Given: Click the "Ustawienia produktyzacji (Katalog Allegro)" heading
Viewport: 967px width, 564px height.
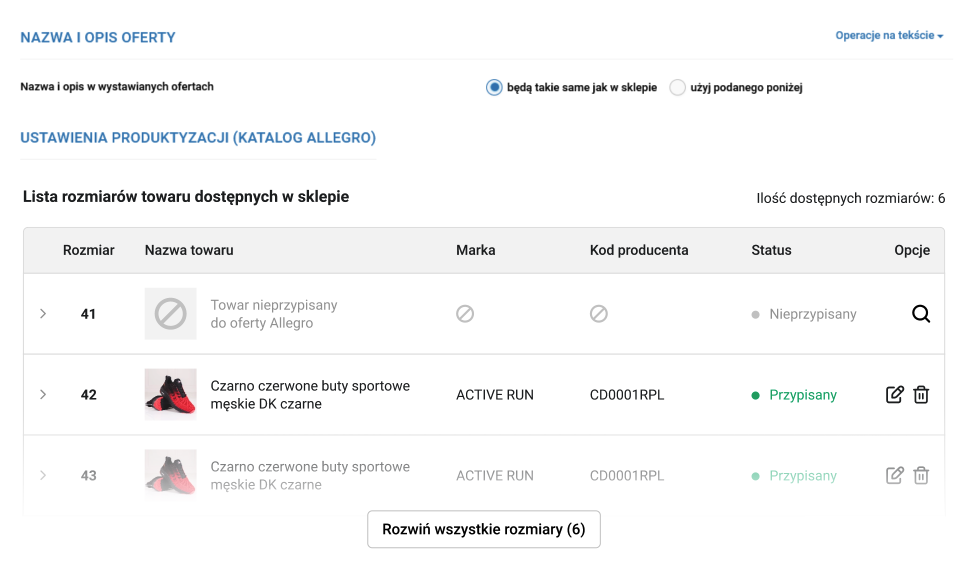Looking at the screenshot, I should click(x=198, y=138).
